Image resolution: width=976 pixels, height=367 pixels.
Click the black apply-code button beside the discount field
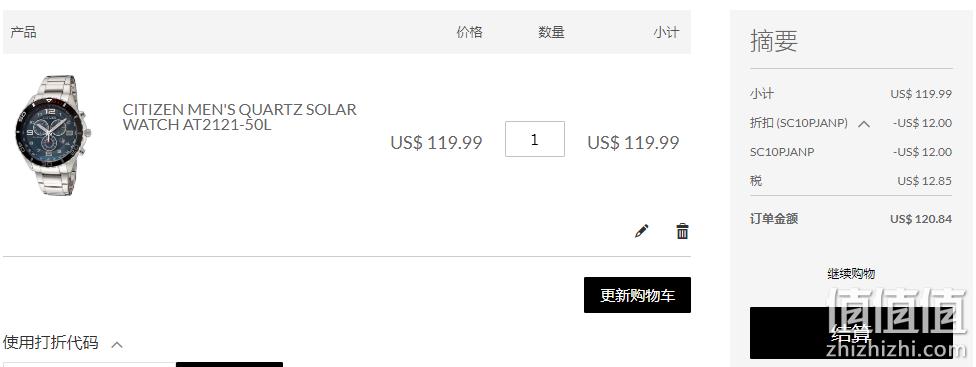click(230, 365)
